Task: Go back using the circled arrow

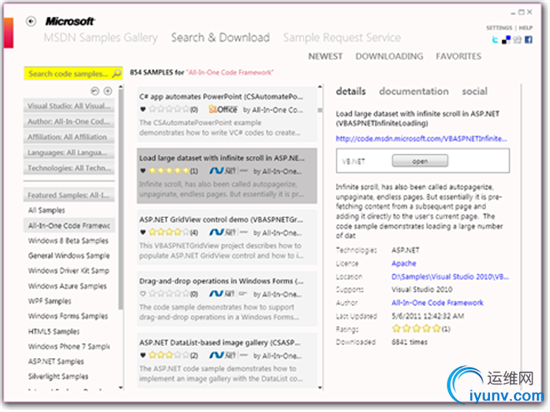Action: pos(31,21)
